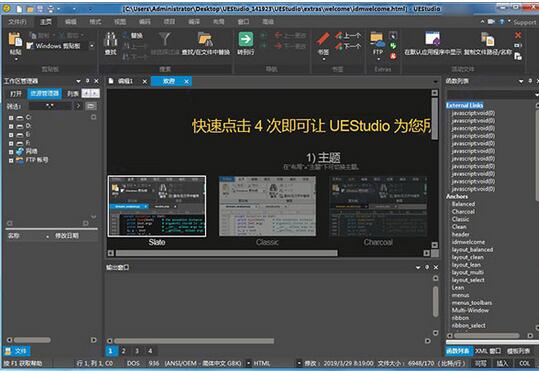Click the welcome page horizontal scrollbar
539x371 pixels.
(x=227, y=253)
